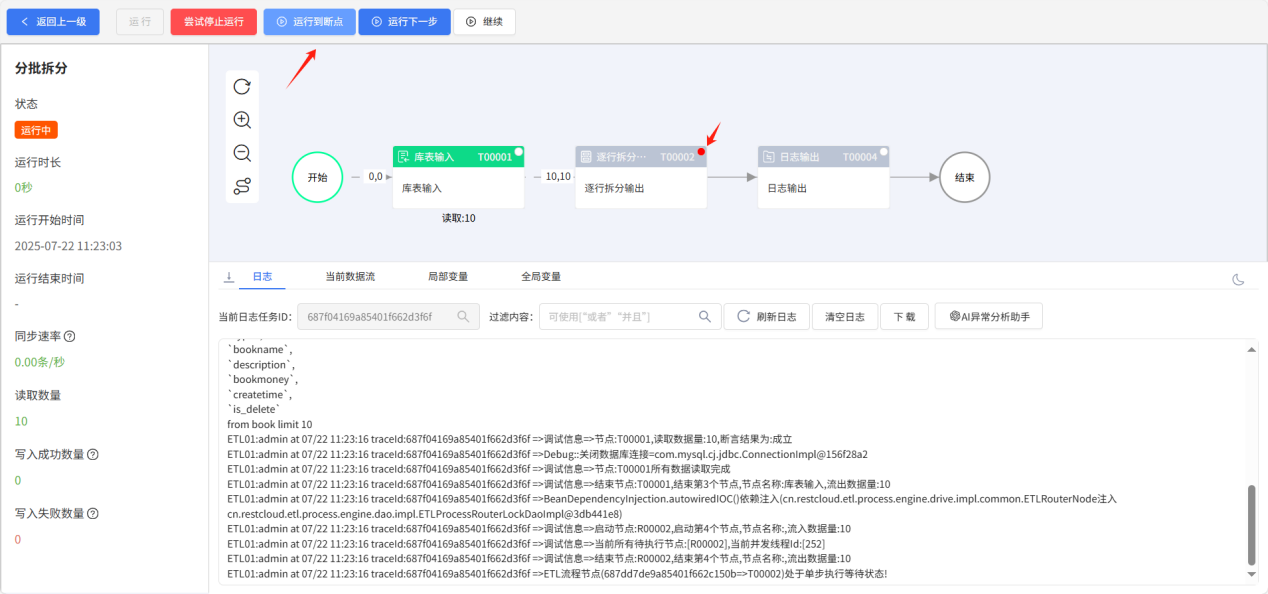Screen dimensions: 1268x594
Task: Click the 日志输出 node header icon
Action: coord(769,157)
